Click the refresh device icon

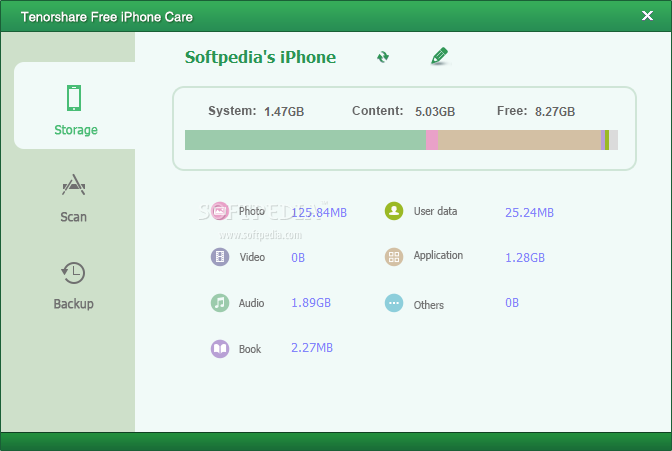point(383,57)
